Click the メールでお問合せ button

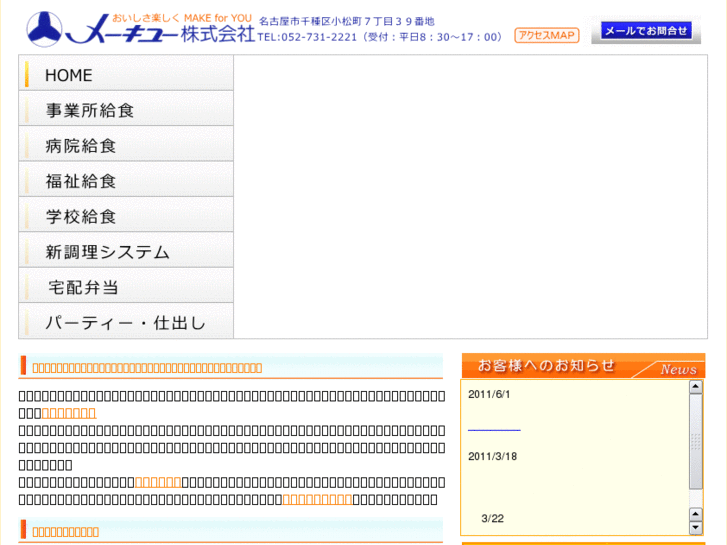[x=646, y=31]
